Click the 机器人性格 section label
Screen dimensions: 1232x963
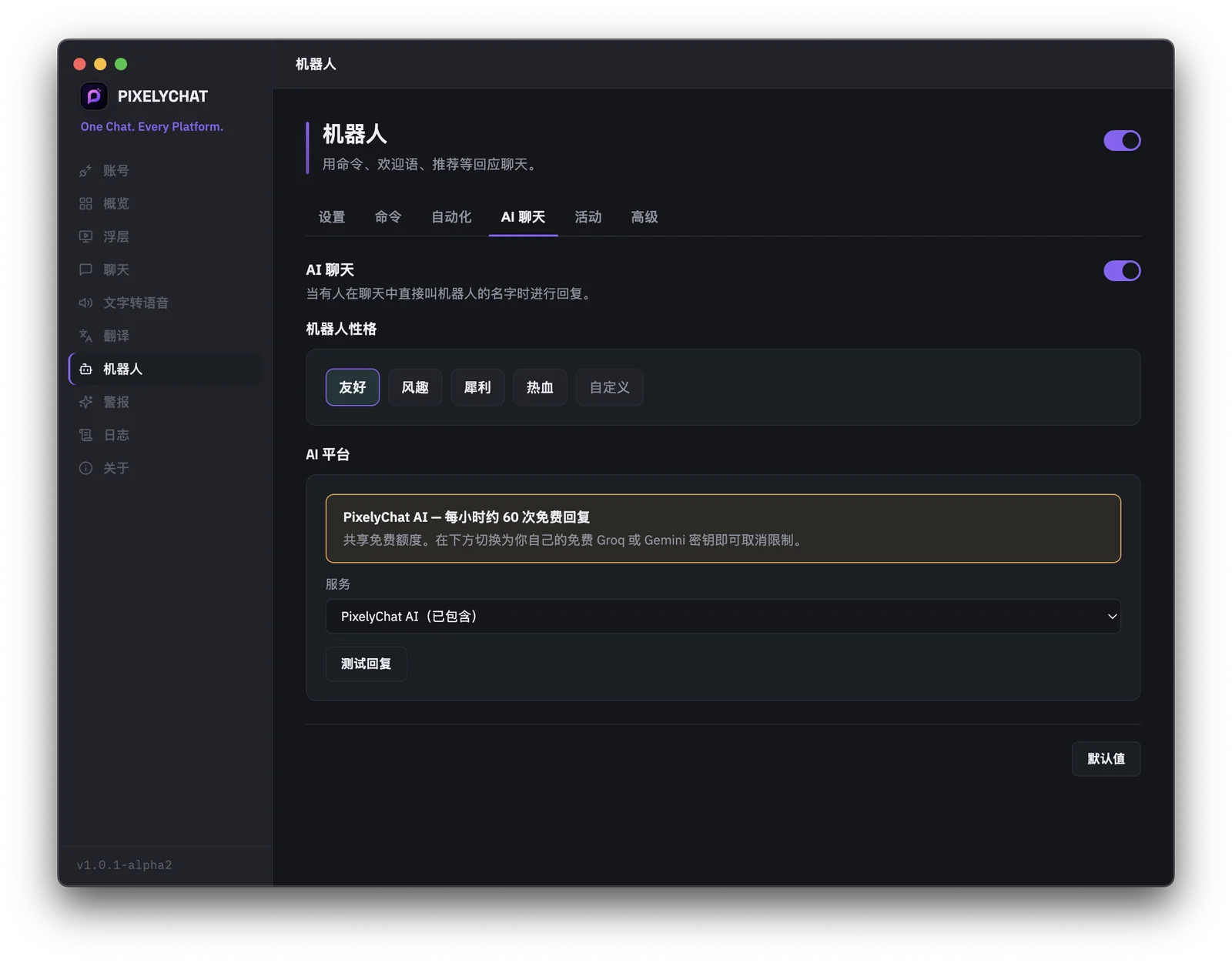(341, 329)
